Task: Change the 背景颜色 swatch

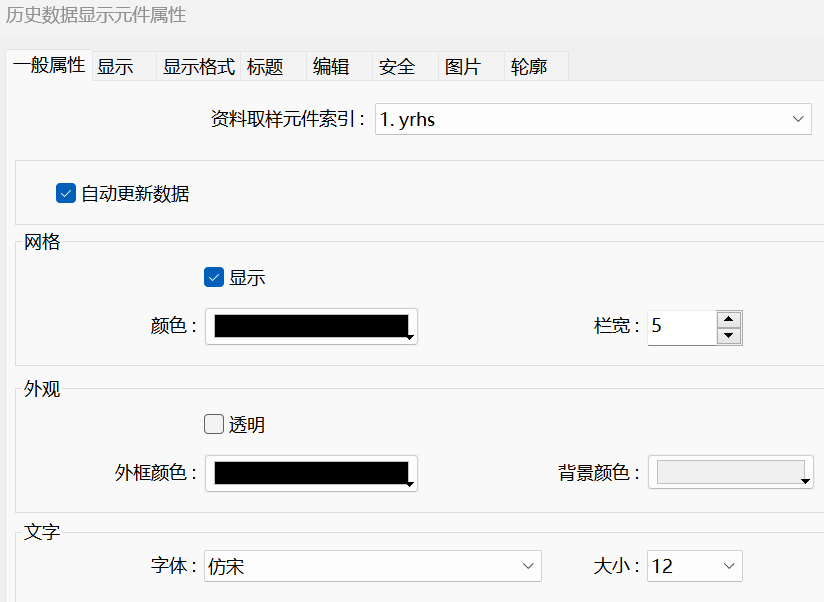Action: [x=730, y=473]
